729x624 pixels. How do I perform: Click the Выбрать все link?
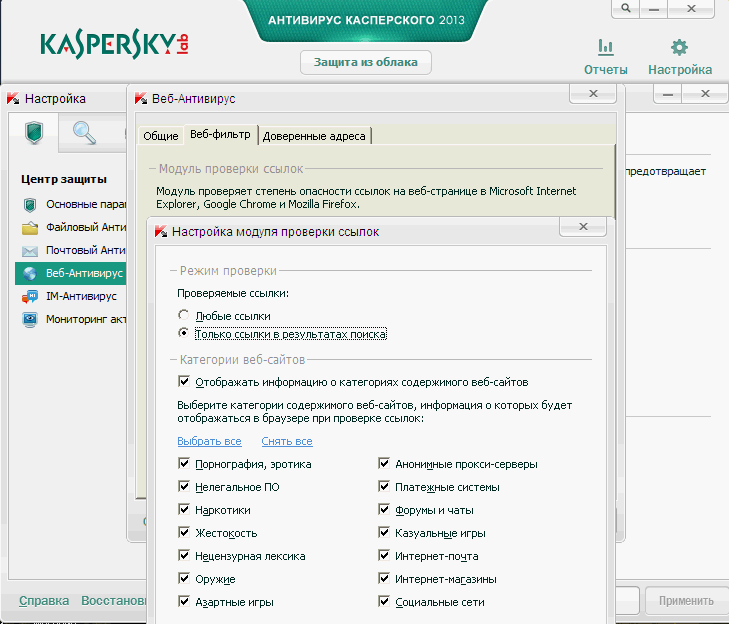coord(209,441)
